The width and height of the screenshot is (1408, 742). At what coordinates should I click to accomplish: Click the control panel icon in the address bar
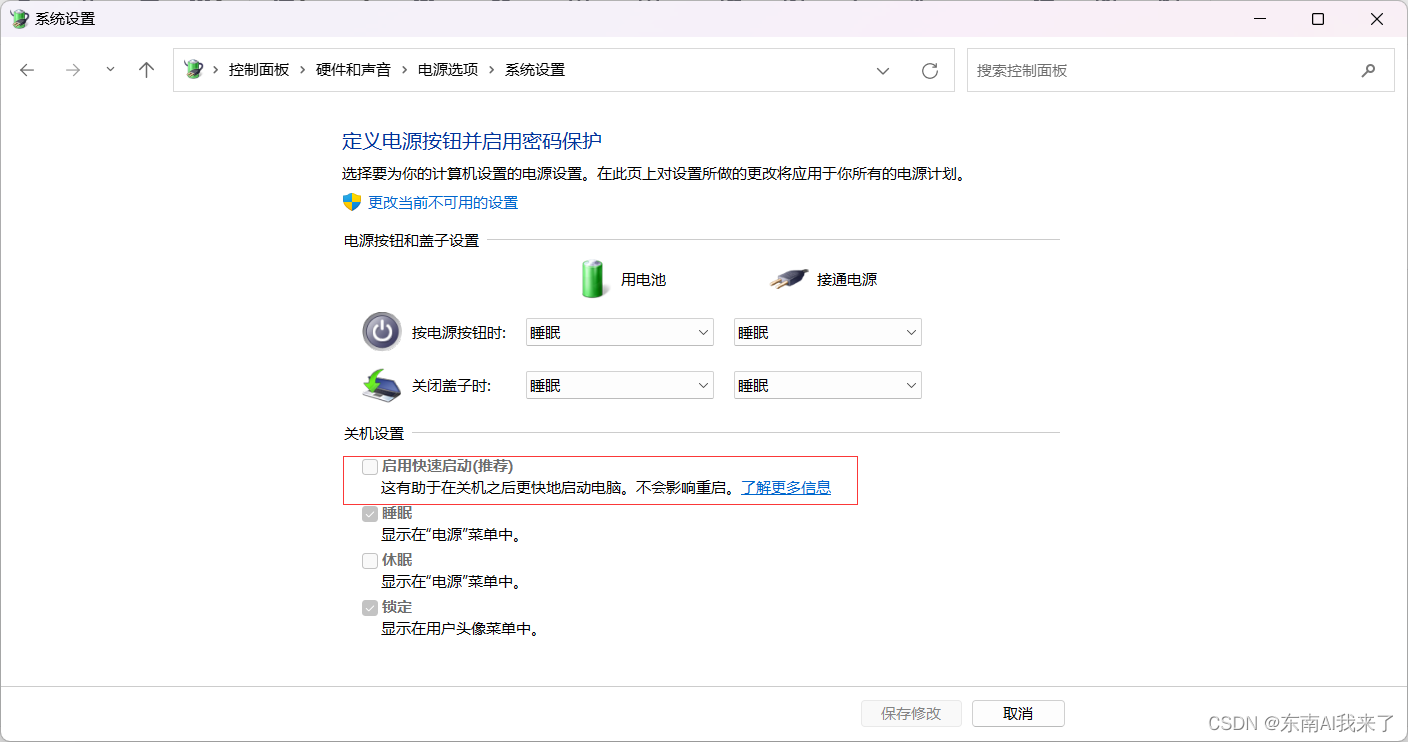[194, 70]
